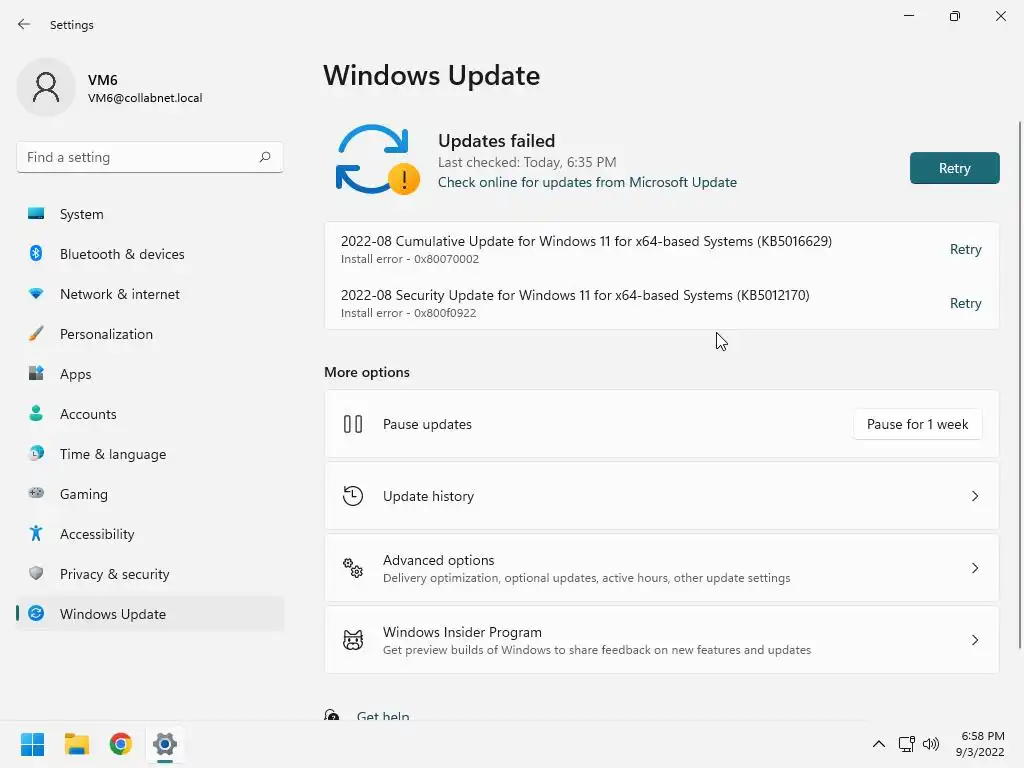This screenshot has height=768, width=1024.
Task: Open Time & language settings entry
Action: (x=150, y=453)
